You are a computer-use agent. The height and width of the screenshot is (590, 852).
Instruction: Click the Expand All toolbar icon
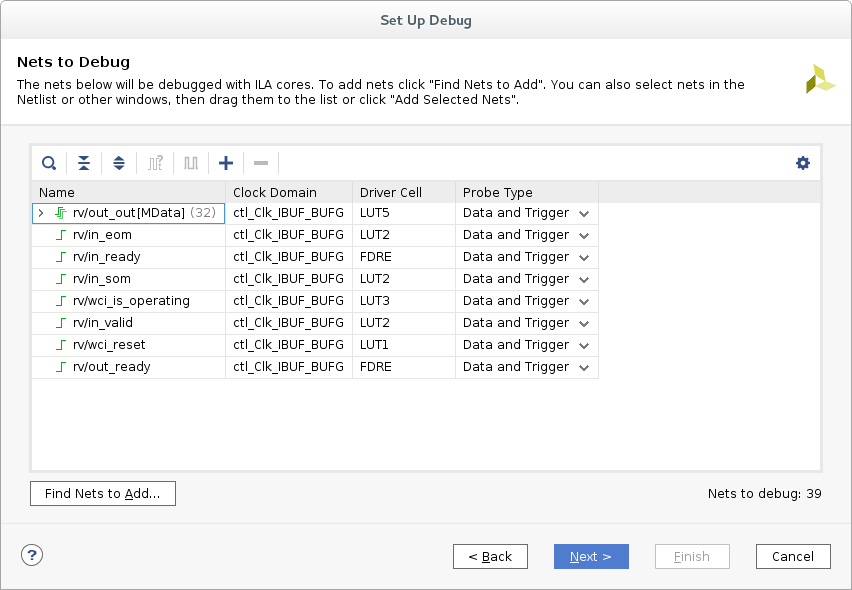(119, 163)
